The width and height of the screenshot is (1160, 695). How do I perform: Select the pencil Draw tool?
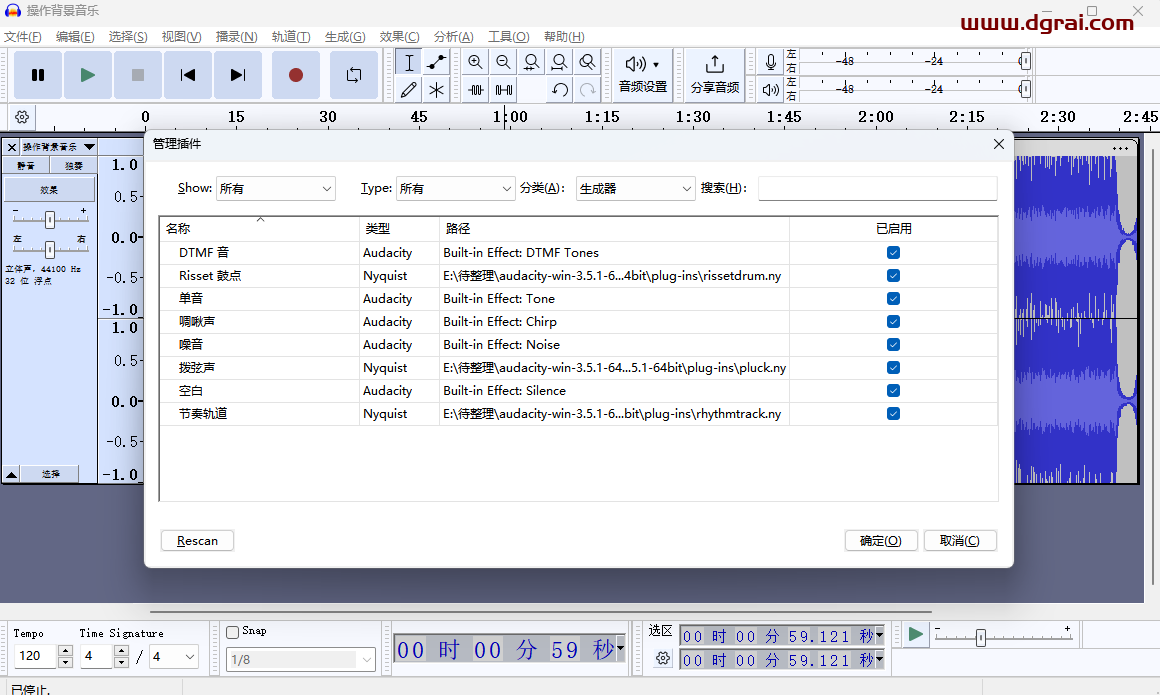tap(408, 90)
